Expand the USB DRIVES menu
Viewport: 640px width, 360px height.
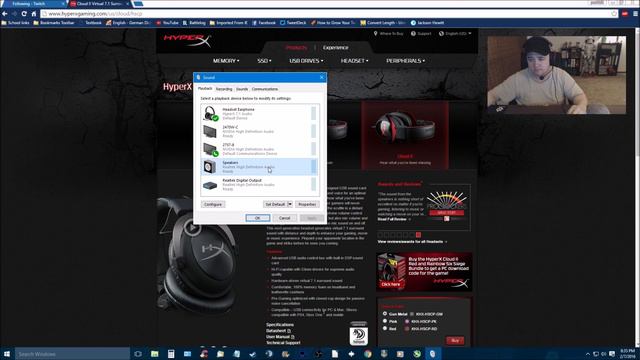306,61
